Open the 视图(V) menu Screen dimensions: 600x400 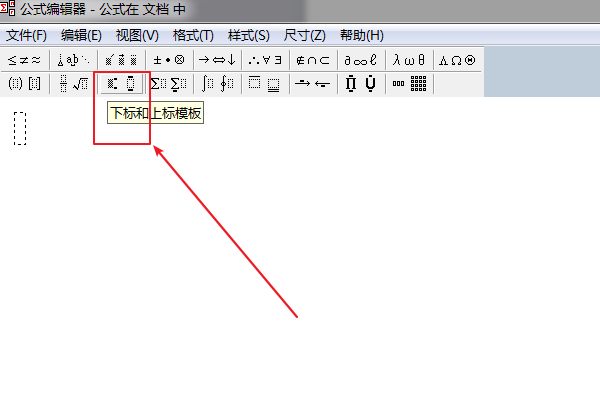[x=137, y=36]
